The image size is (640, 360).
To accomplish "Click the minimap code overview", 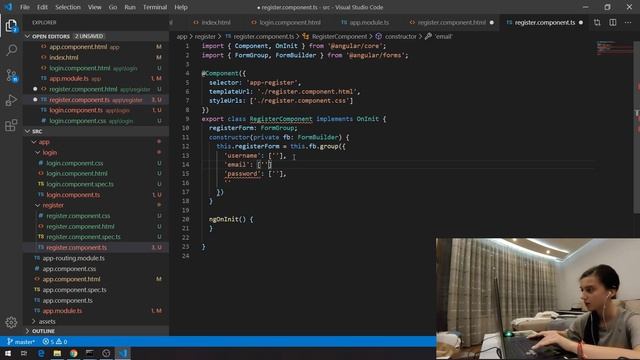I will [x=614, y=48].
